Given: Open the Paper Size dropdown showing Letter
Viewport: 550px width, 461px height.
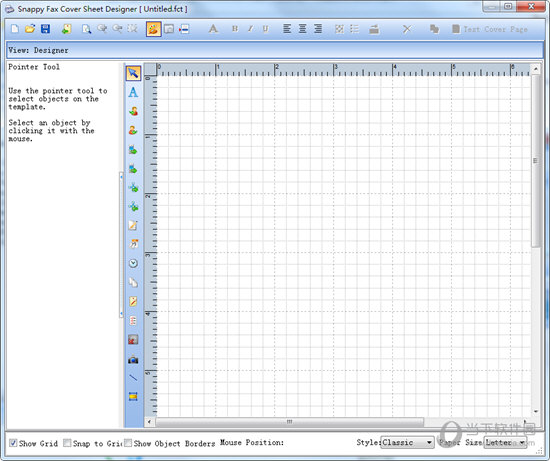Looking at the screenshot, I should pyautogui.click(x=505, y=443).
